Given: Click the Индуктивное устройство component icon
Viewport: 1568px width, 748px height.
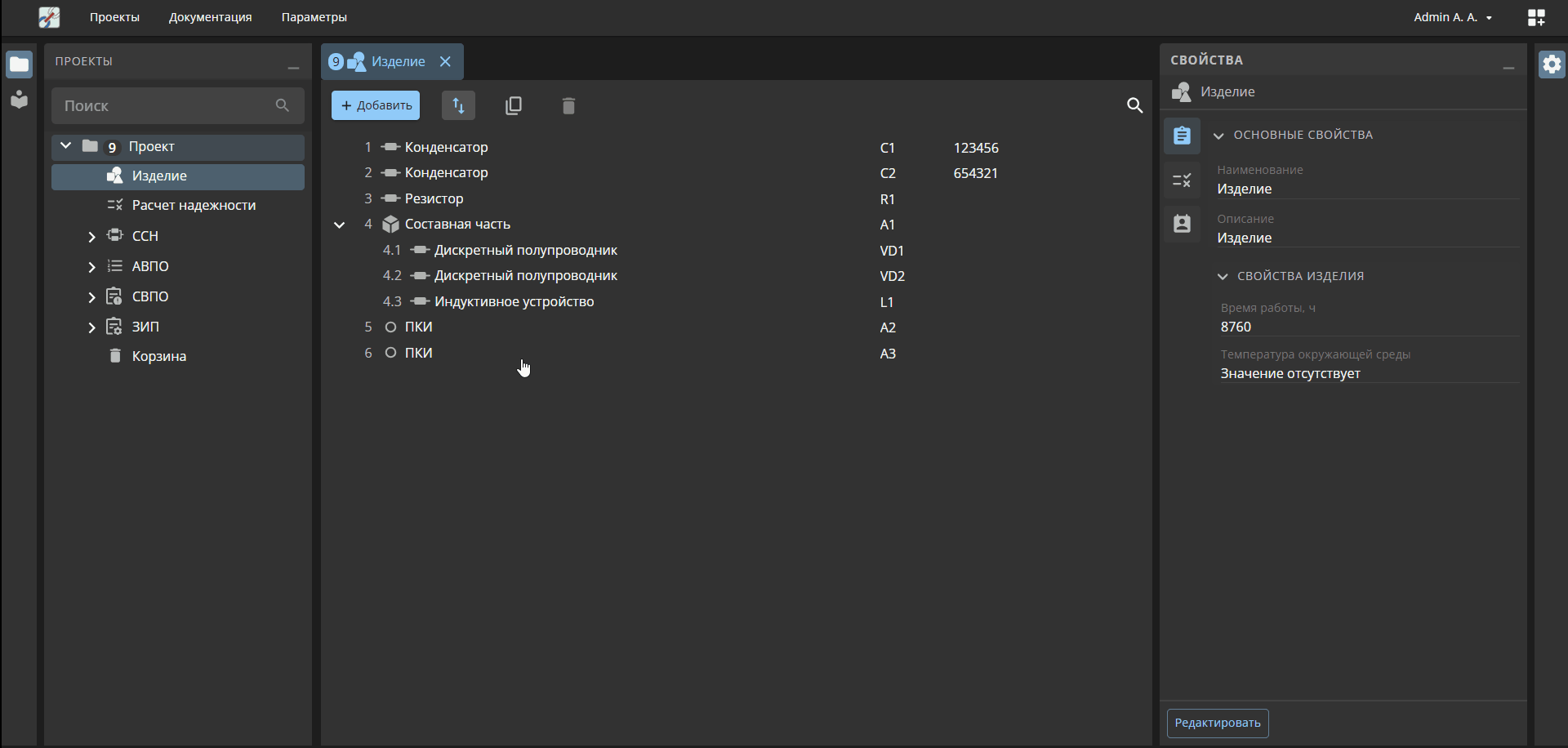Looking at the screenshot, I should (x=420, y=301).
